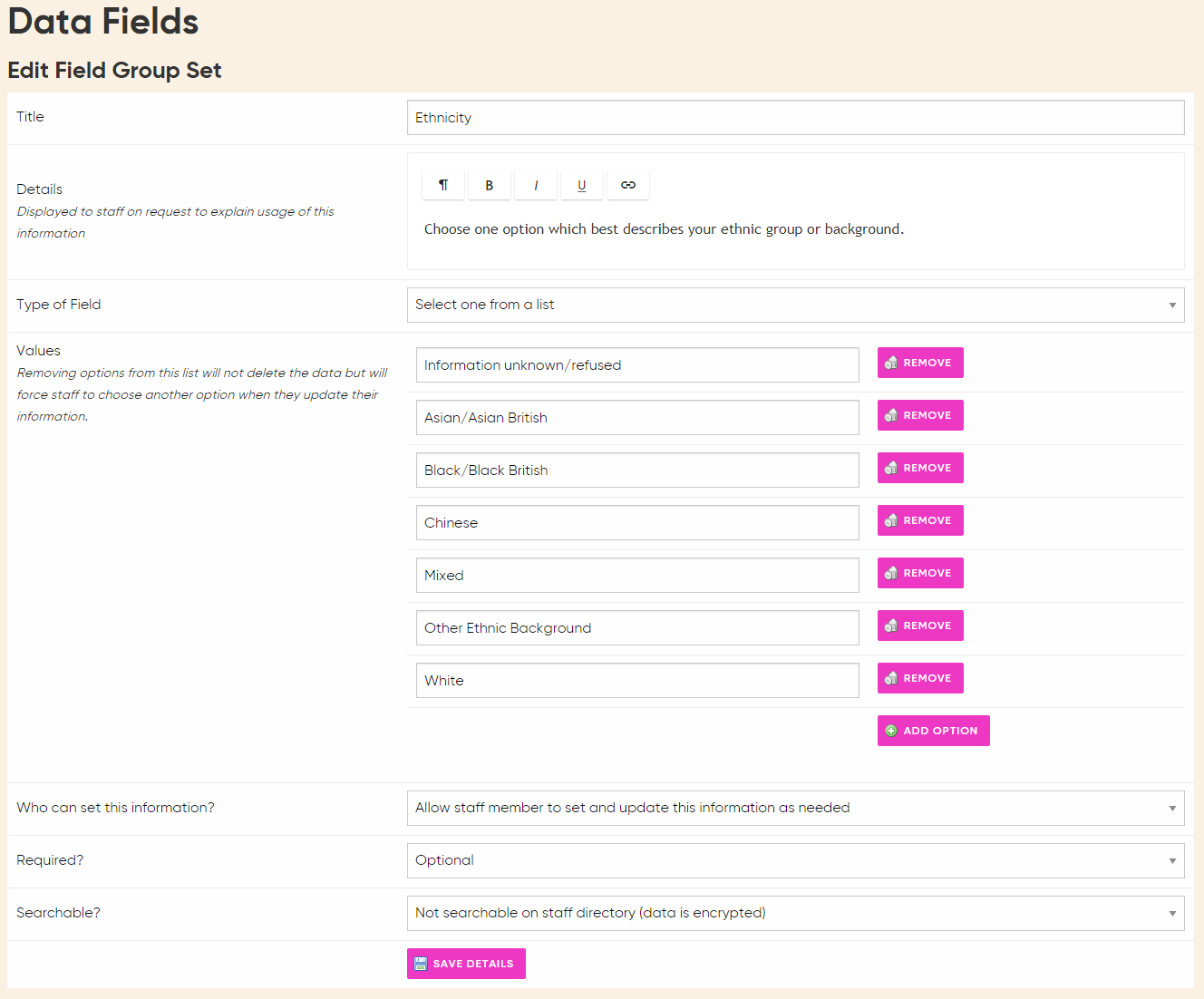Click into the Details description text

pyautogui.click(x=664, y=229)
